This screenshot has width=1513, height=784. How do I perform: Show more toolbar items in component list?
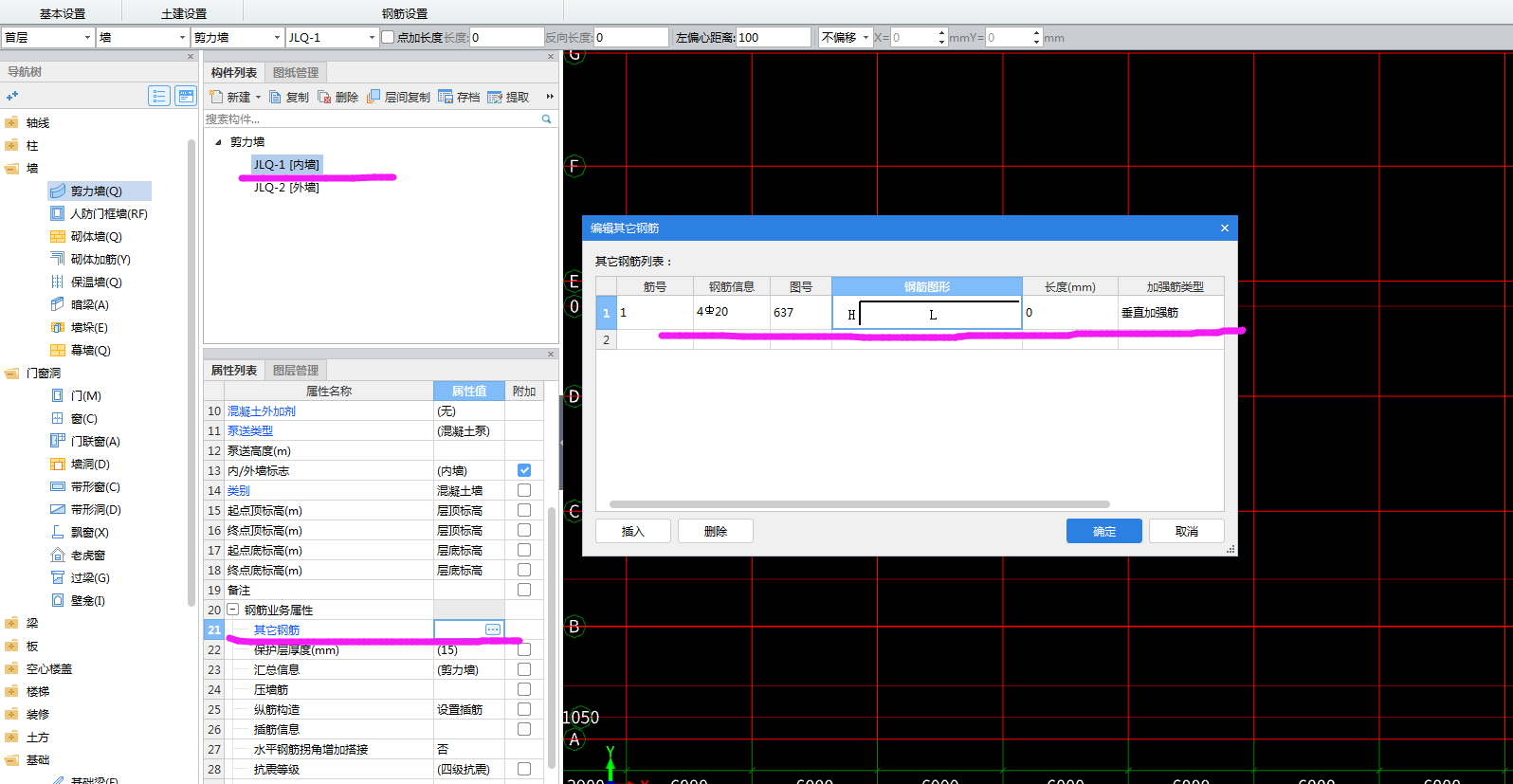tap(550, 96)
